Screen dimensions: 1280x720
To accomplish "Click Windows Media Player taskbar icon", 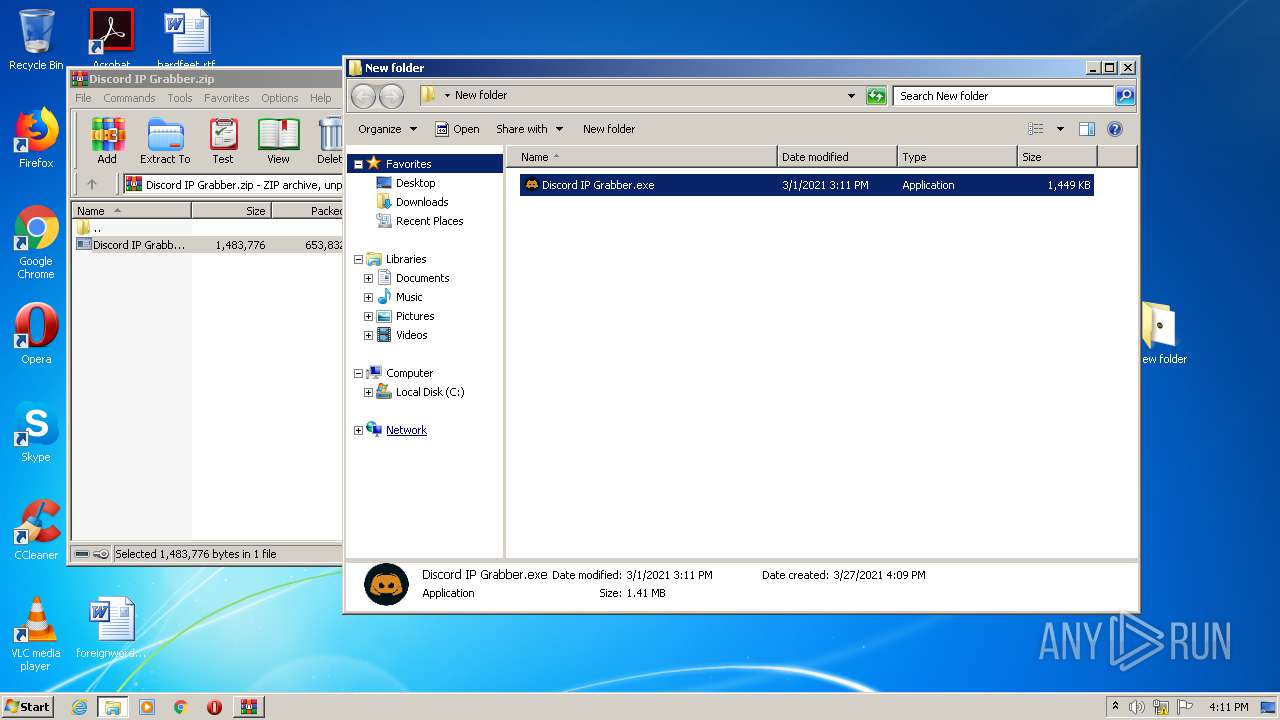I will [147, 707].
